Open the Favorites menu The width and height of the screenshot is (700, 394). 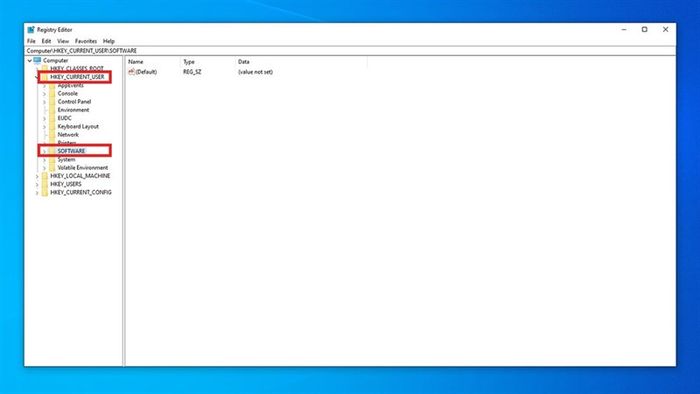click(86, 41)
